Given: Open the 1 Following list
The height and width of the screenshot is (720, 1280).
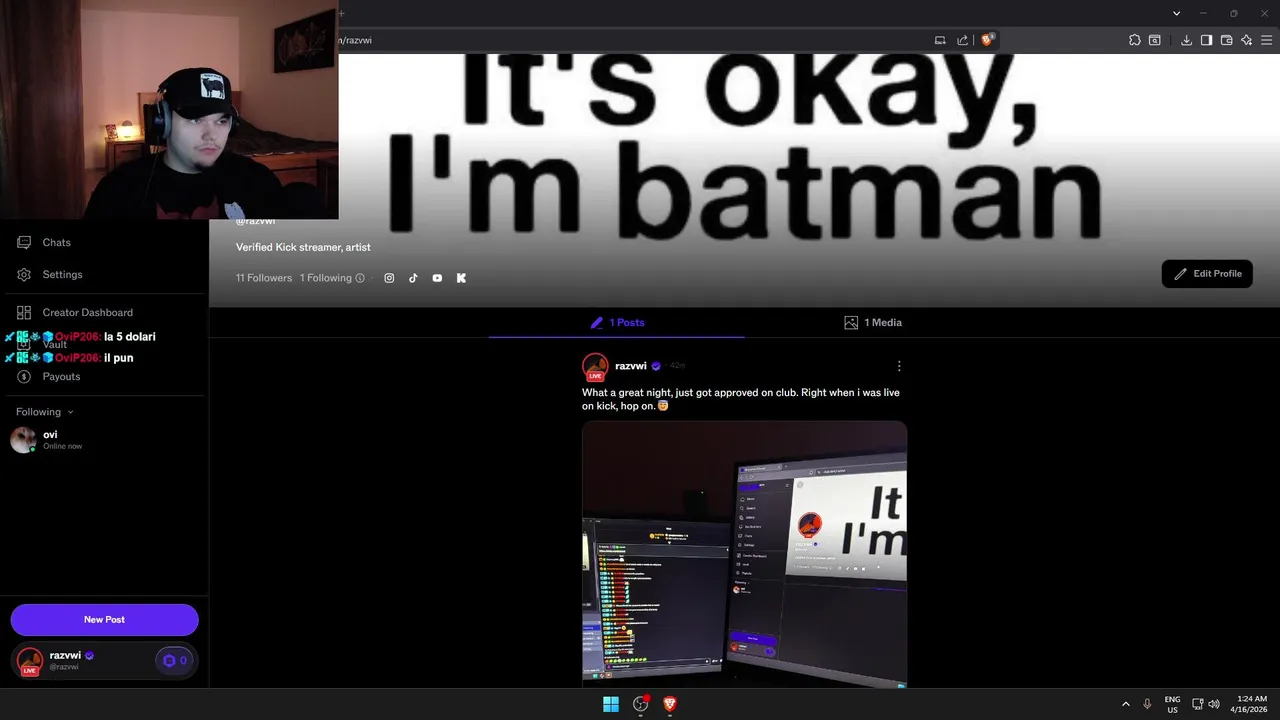Looking at the screenshot, I should point(326,278).
